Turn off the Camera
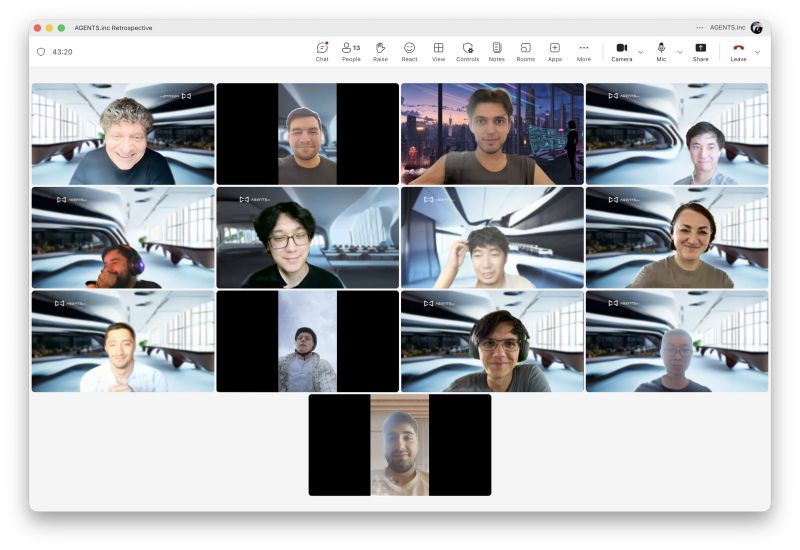The width and height of the screenshot is (800, 550). [621, 52]
